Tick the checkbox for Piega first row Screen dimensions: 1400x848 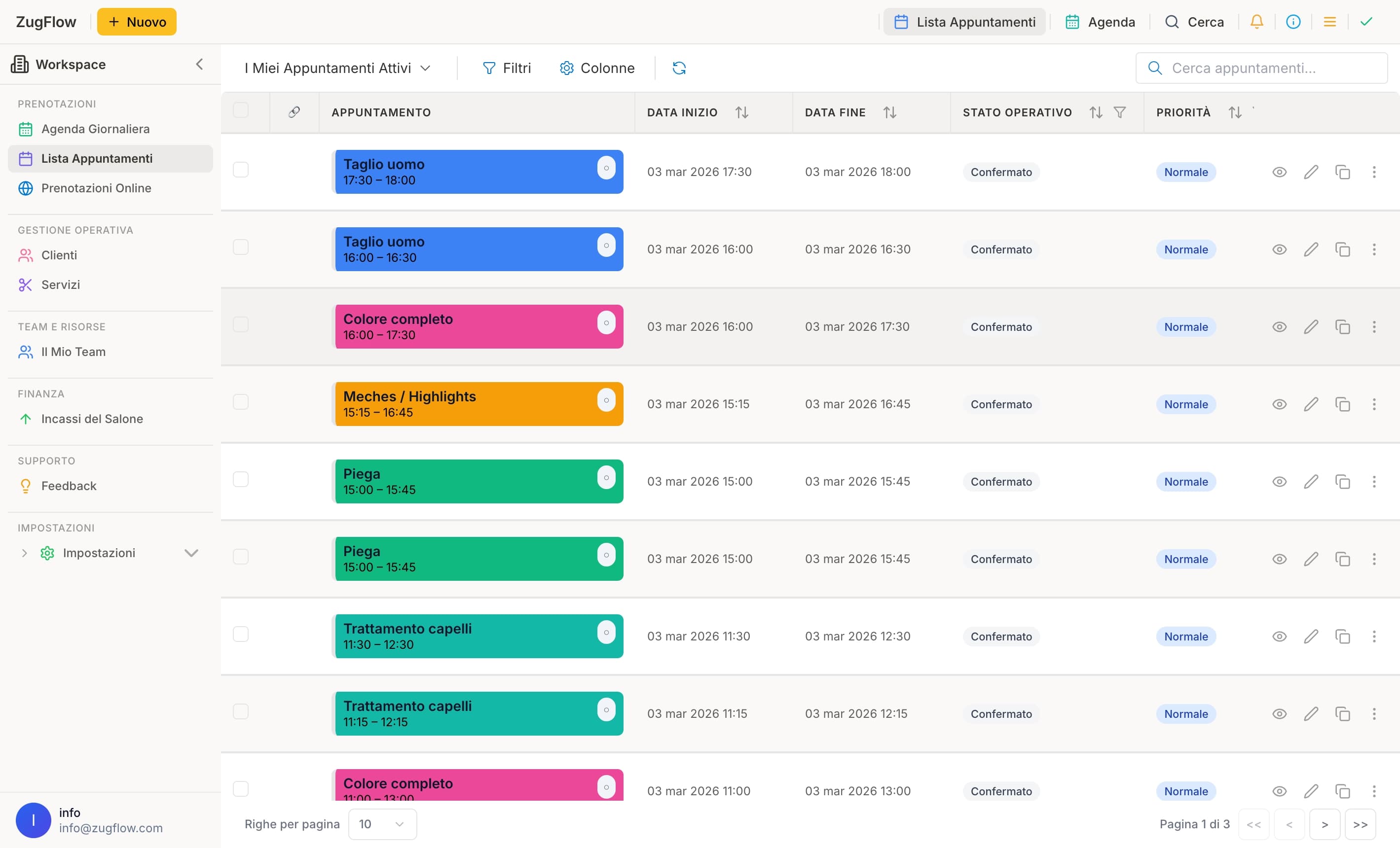coord(241,479)
